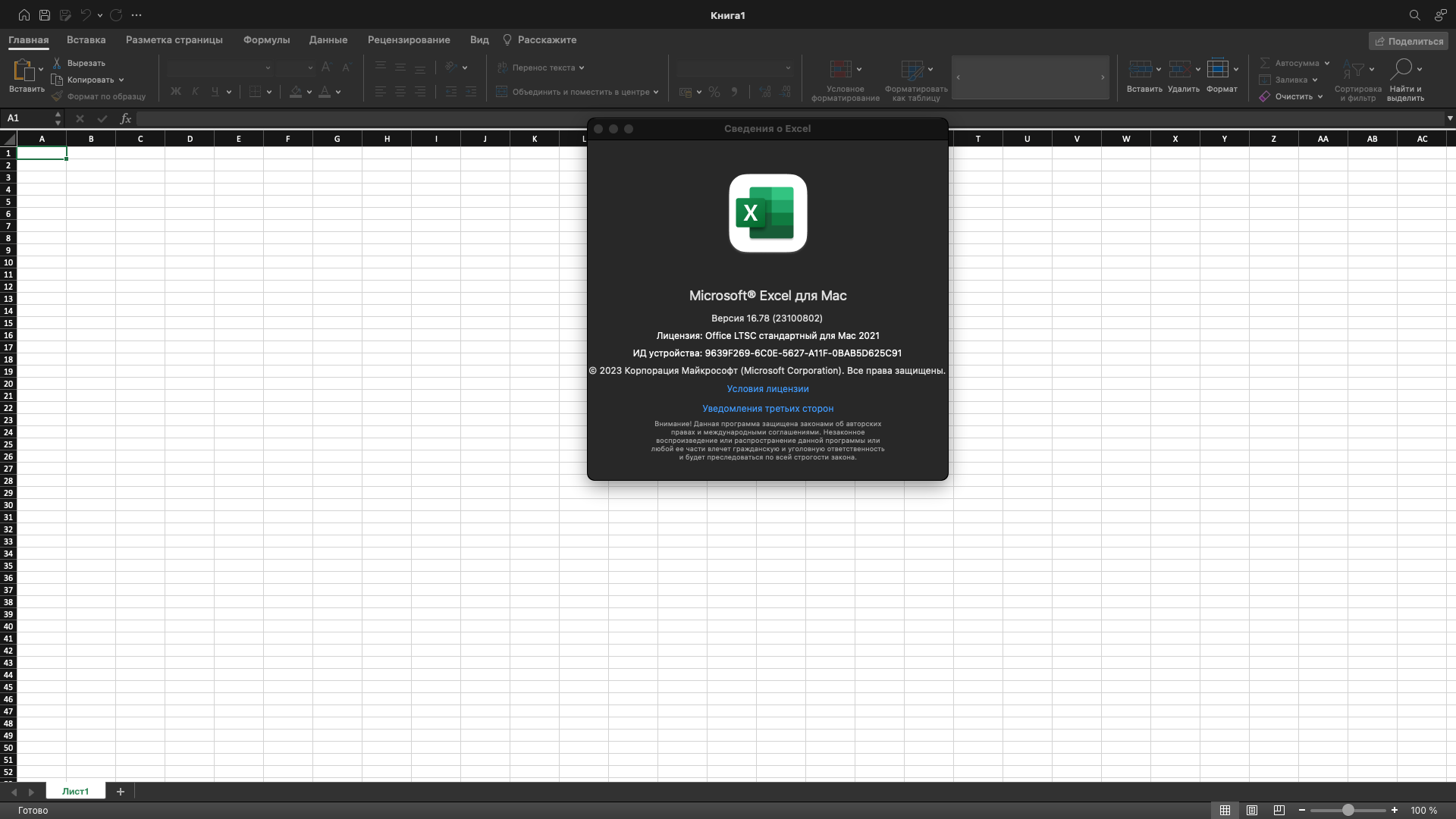This screenshot has width=1456, height=819.
Task: Click search icon in title bar
Action: pyautogui.click(x=1414, y=15)
